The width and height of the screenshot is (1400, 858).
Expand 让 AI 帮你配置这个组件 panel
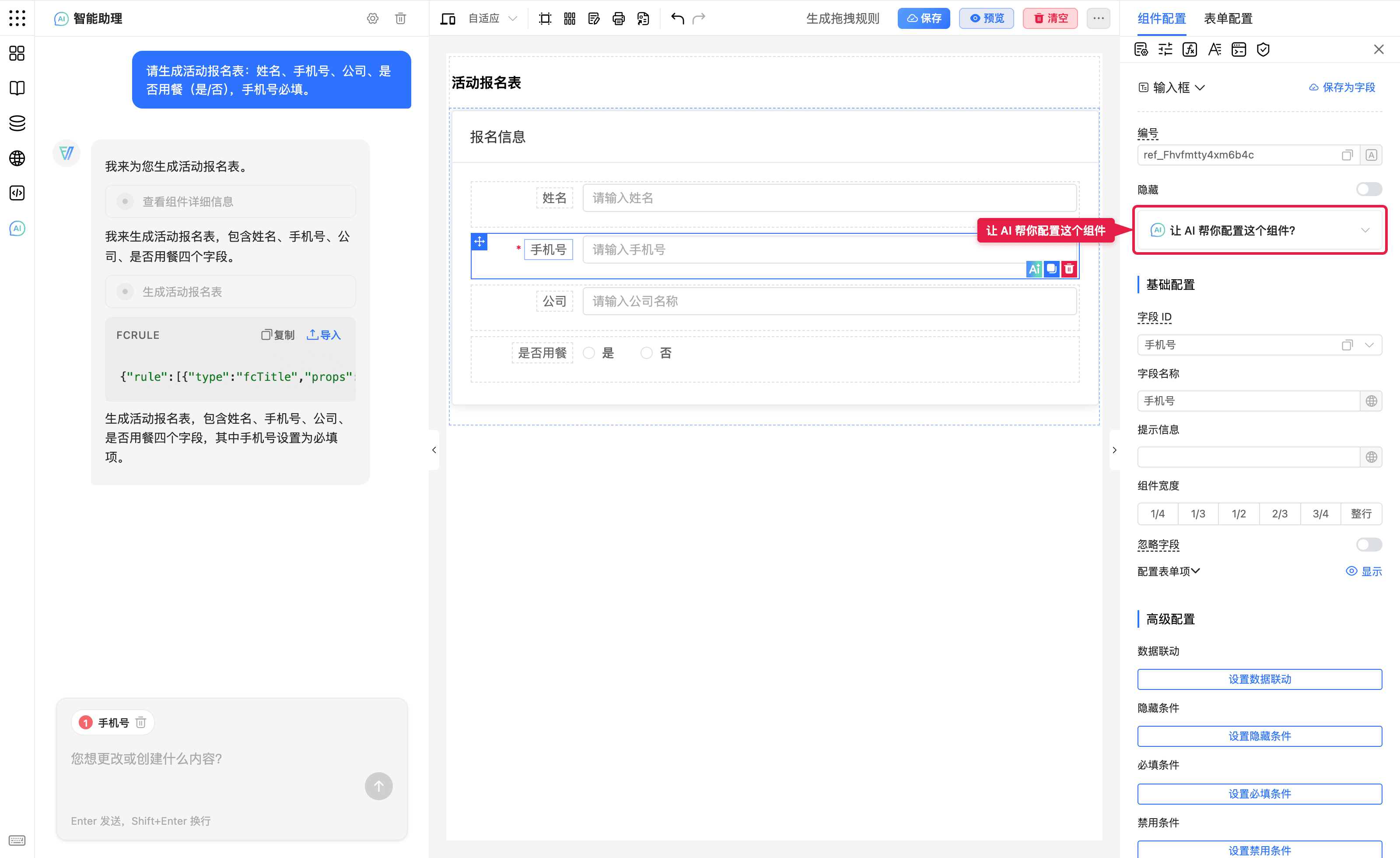pos(1260,230)
